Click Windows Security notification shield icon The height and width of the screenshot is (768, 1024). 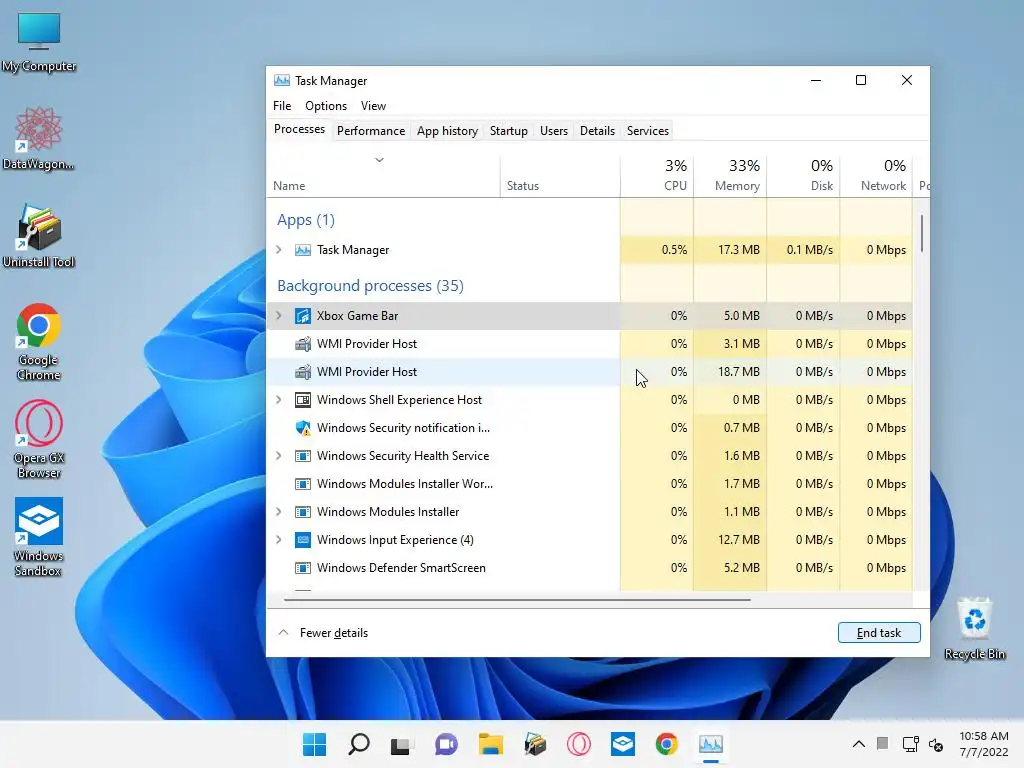pos(302,428)
